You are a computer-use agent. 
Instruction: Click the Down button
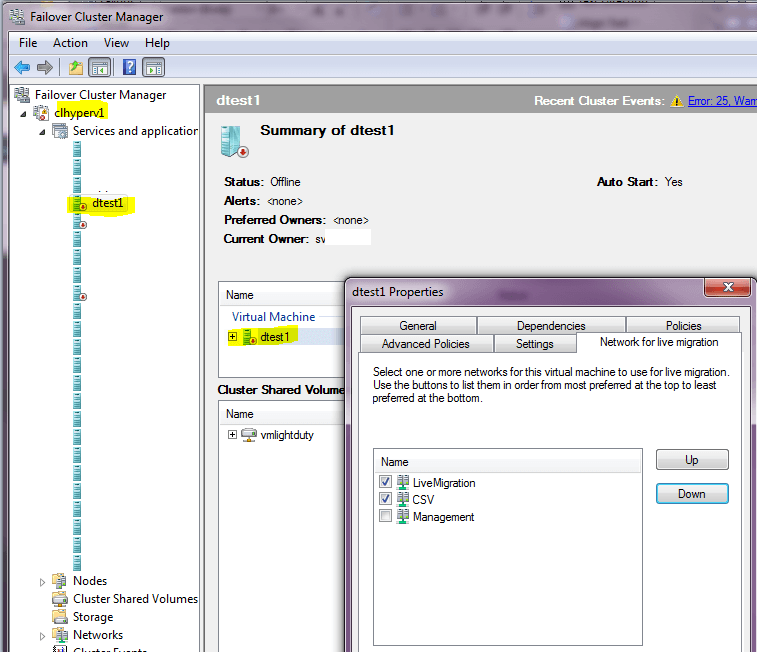692,494
